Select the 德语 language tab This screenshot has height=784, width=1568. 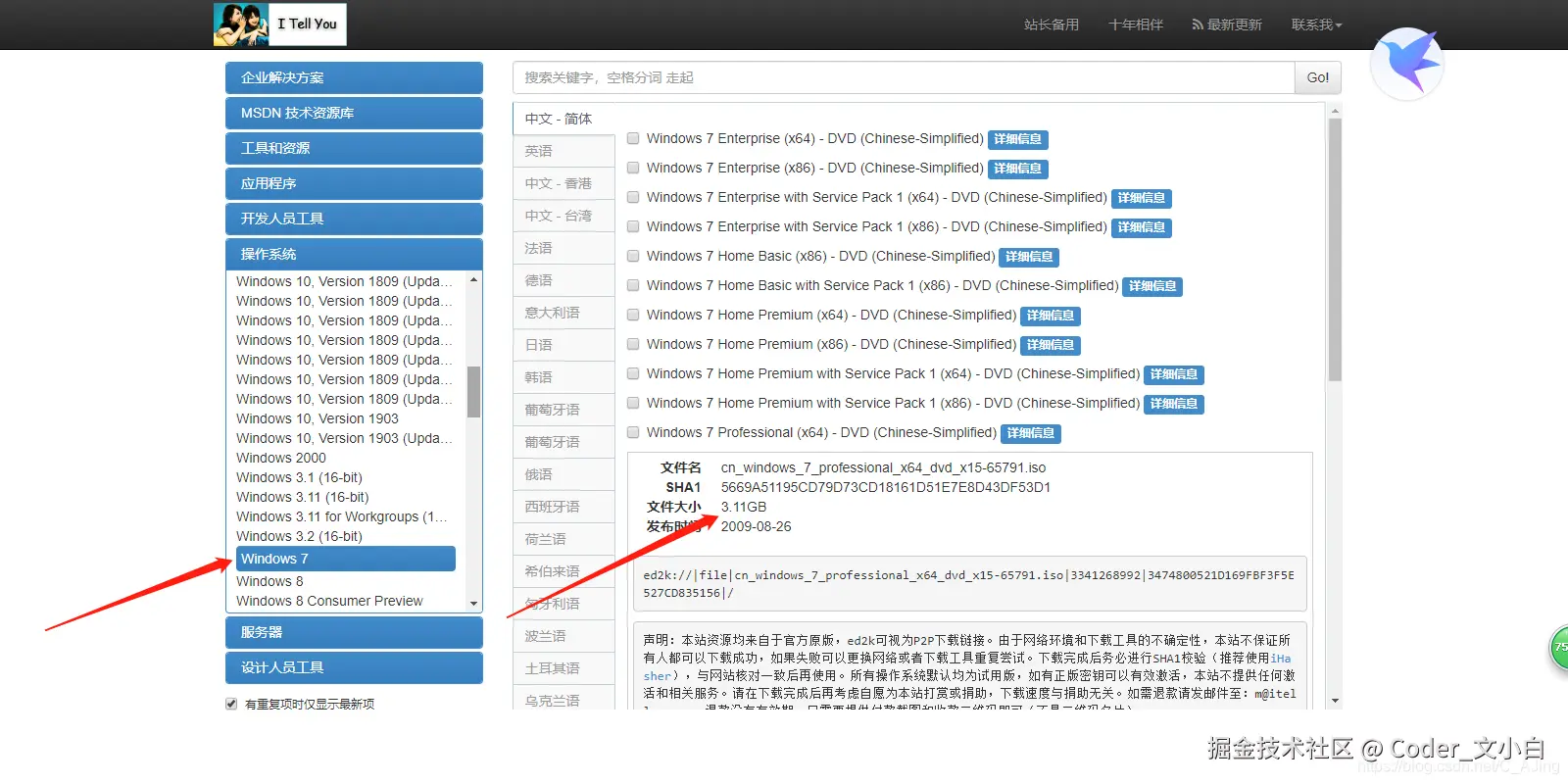[563, 280]
